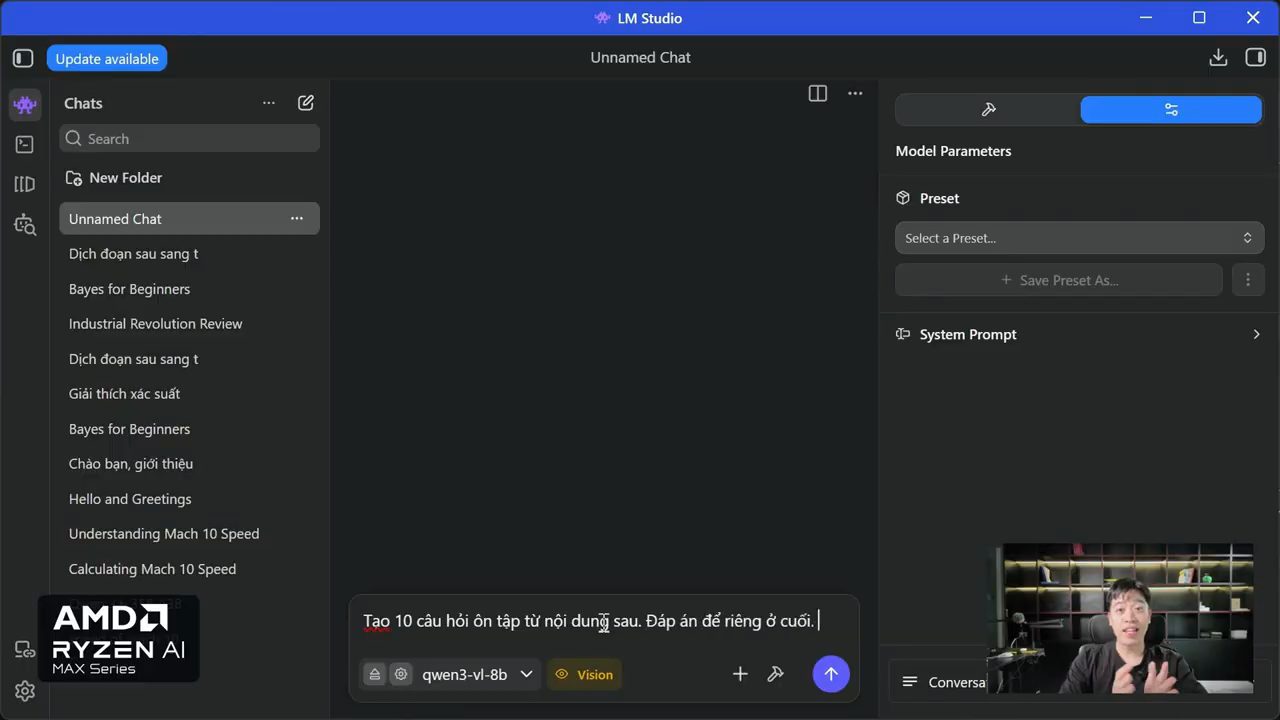Open the Chào bạn, giới thiệu chat

pyautogui.click(x=131, y=464)
